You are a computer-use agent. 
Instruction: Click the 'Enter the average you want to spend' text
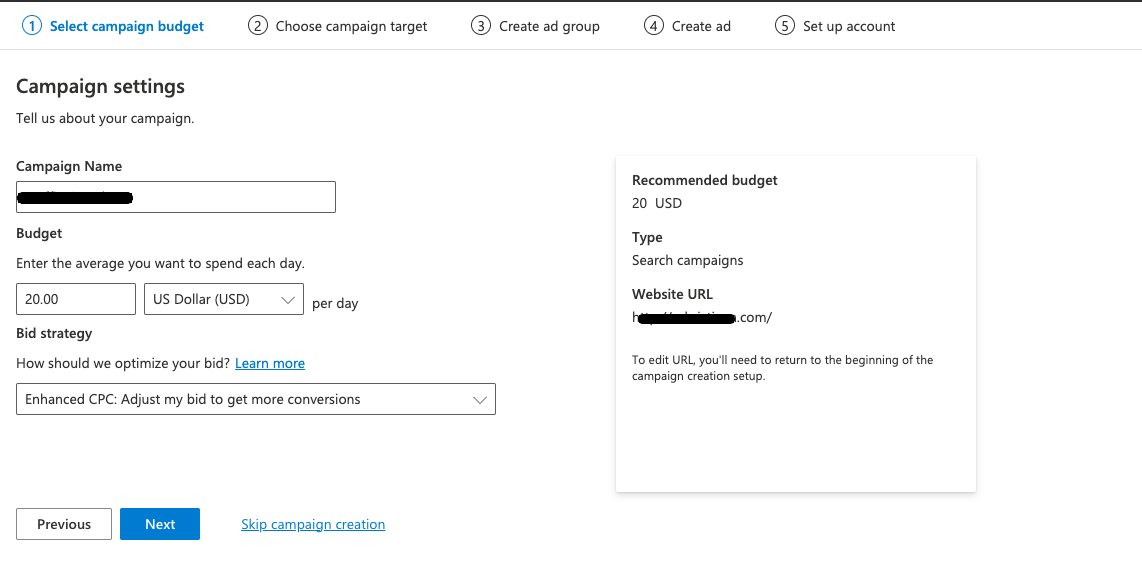(160, 264)
